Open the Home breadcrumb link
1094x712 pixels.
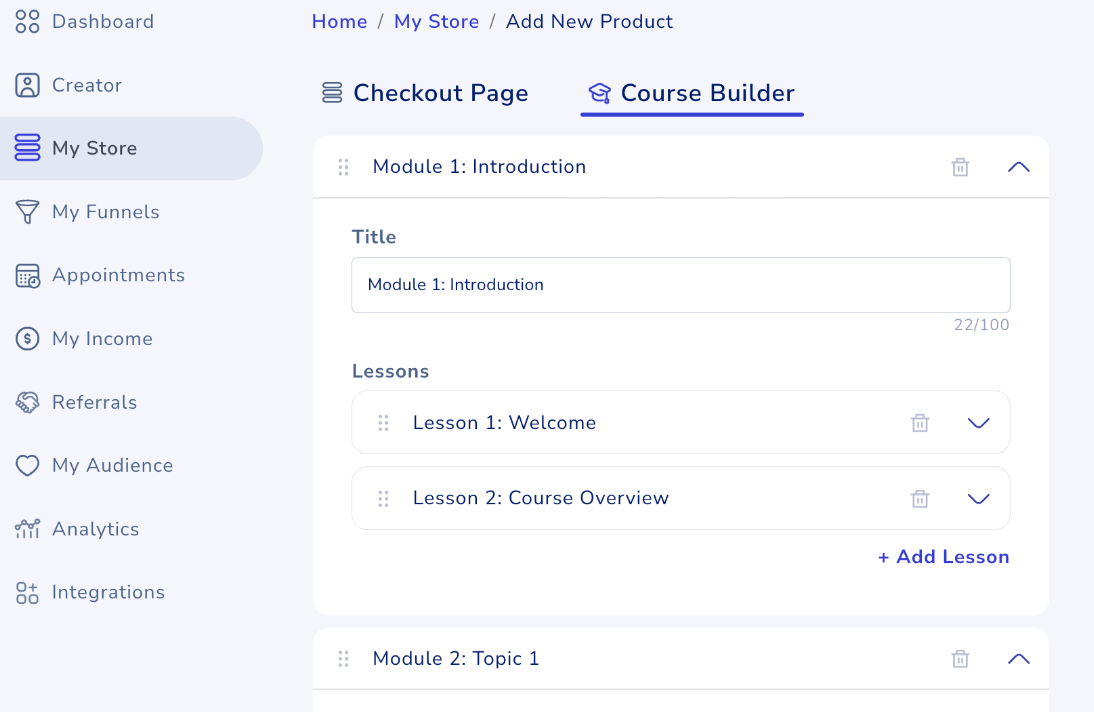pos(339,21)
